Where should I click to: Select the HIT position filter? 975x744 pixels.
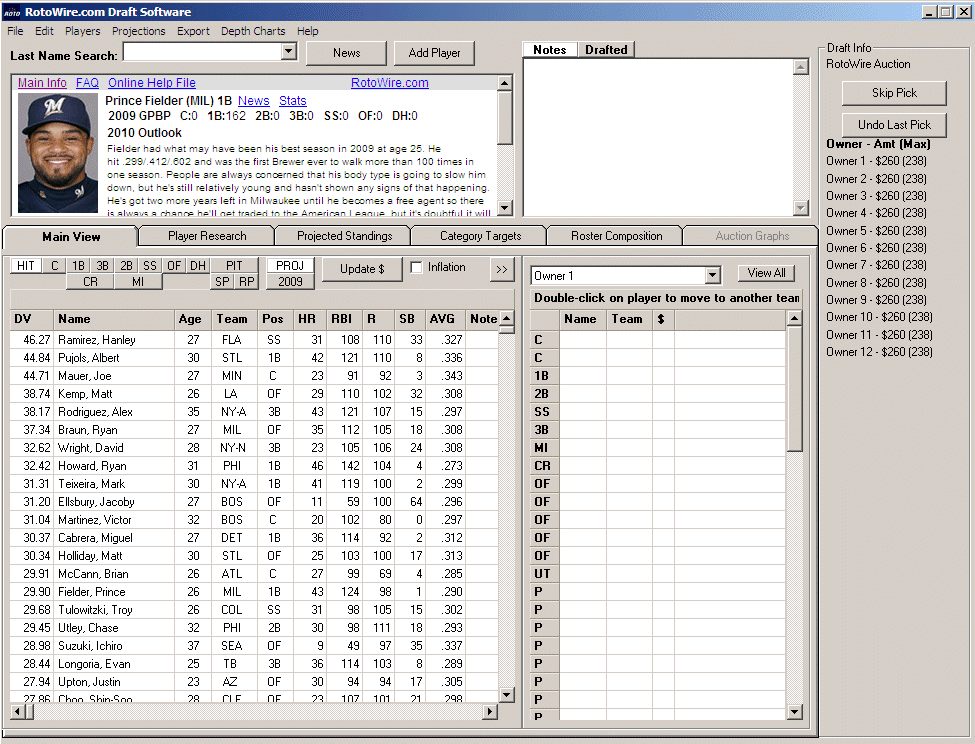click(x=27, y=265)
